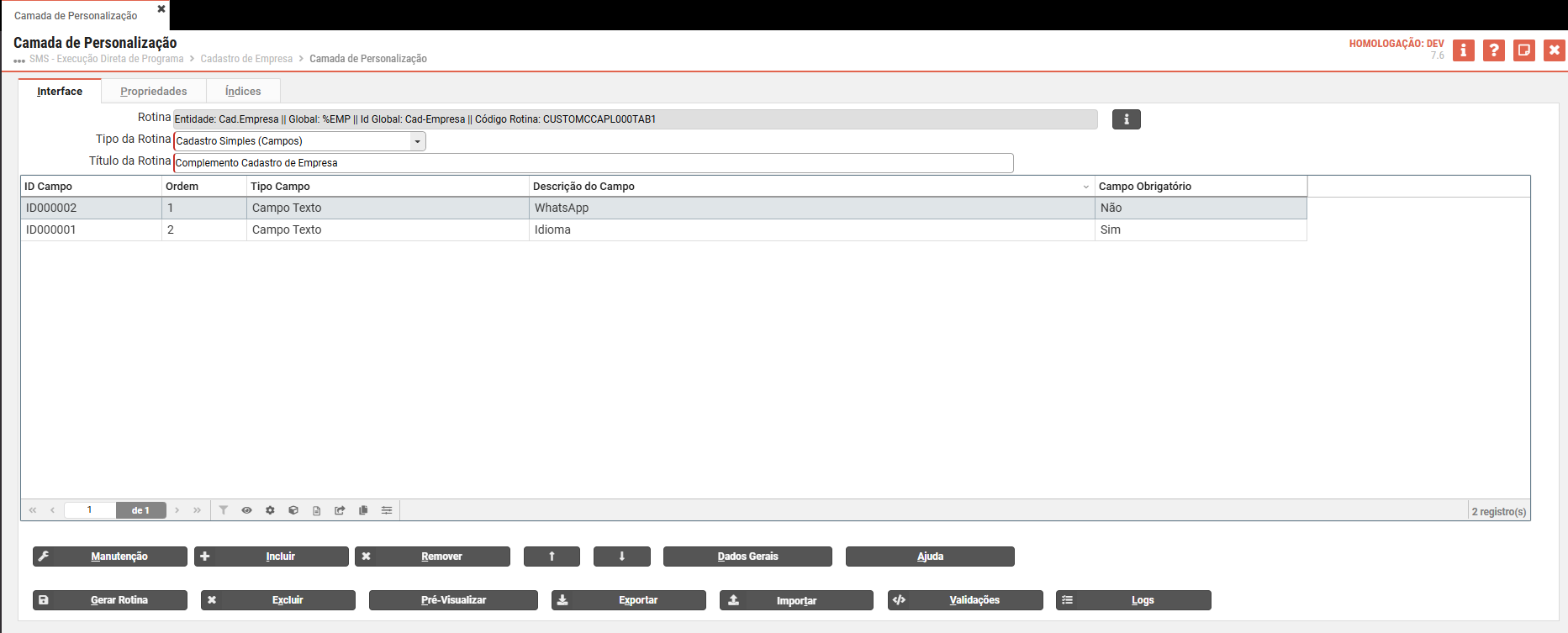The image size is (1568, 633).
Task: Click the export share icon in grid footer
Action: click(x=340, y=510)
